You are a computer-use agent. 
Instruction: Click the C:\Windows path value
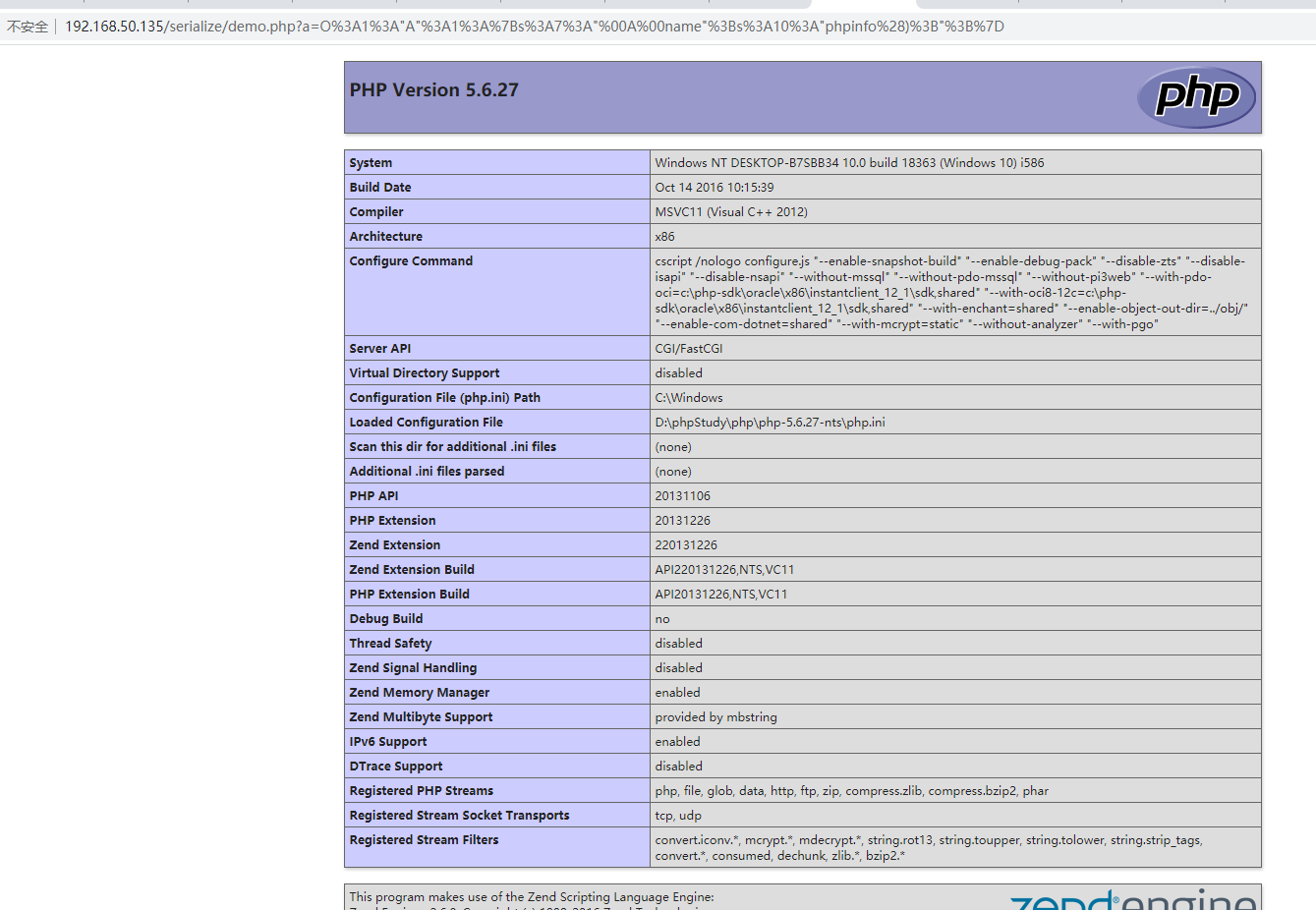click(x=689, y=398)
